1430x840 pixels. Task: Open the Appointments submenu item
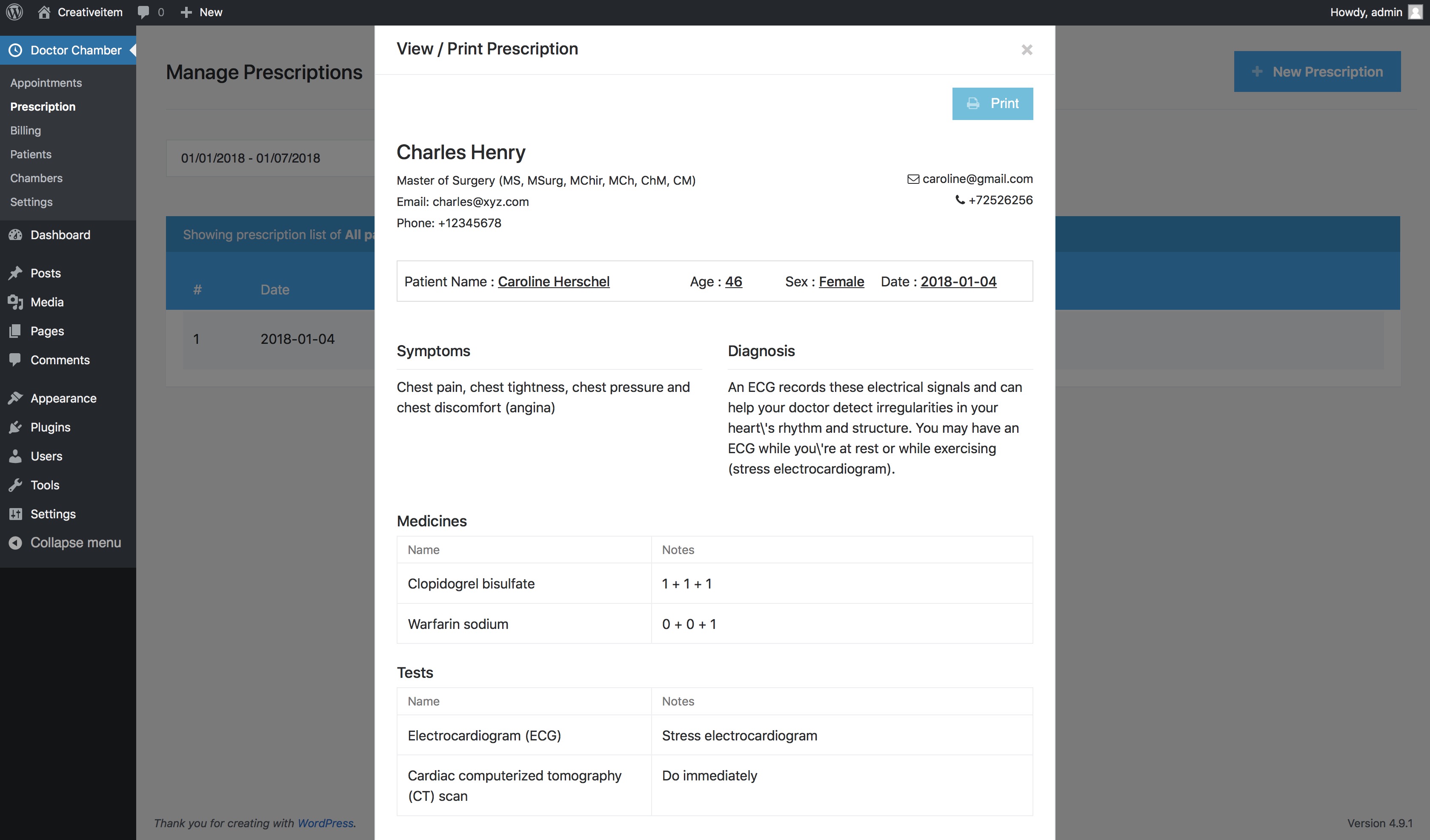(x=46, y=83)
